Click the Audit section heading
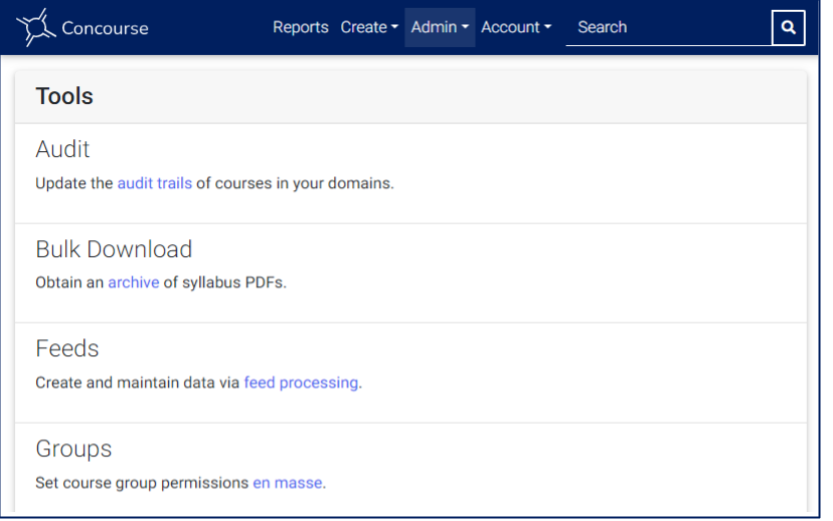Image resolution: width=833 pixels, height=521 pixels. 63,149
